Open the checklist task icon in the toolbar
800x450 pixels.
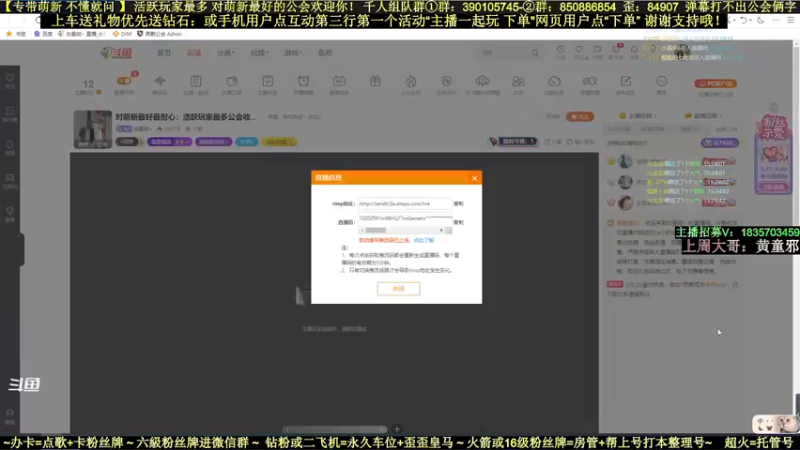click(x=267, y=81)
